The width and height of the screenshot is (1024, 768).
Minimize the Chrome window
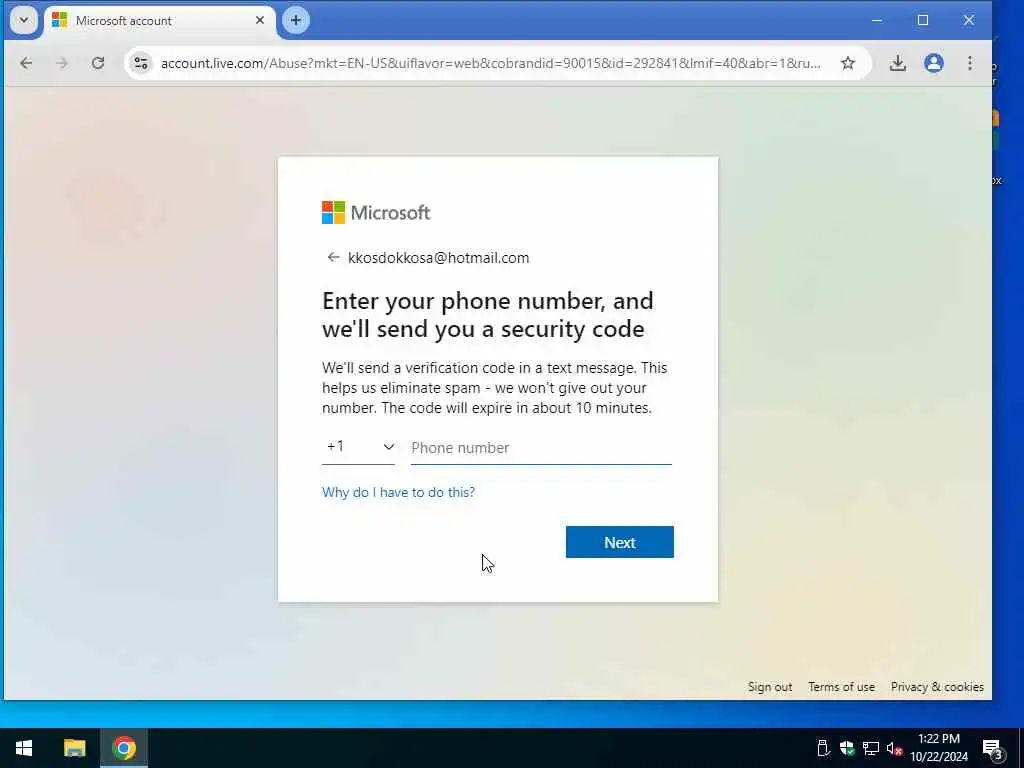pos(877,20)
